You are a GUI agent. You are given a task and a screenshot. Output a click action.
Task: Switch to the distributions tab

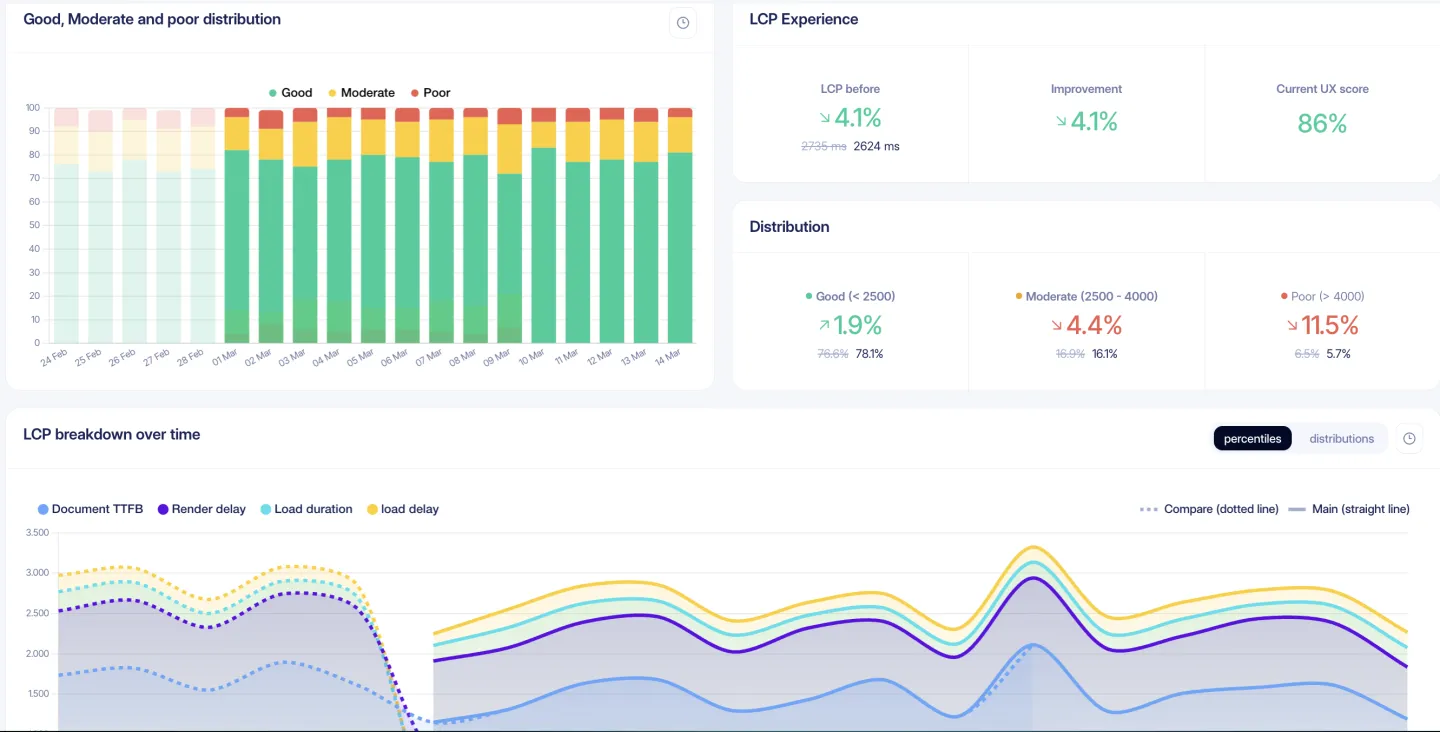pyautogui.click(x=1341, y=438)
